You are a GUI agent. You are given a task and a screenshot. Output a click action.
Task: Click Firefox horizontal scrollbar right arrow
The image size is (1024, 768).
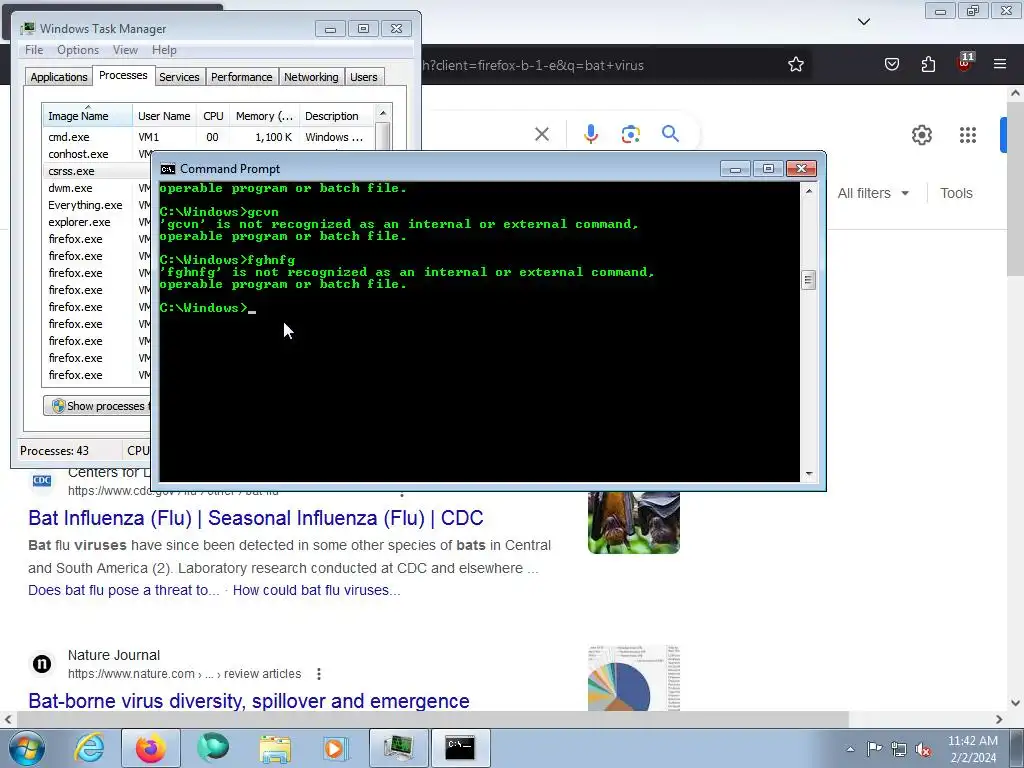pos(999,720)
